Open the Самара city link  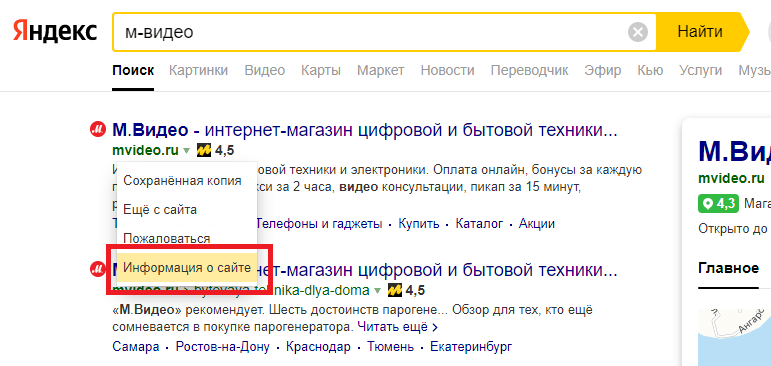(136, 347)
